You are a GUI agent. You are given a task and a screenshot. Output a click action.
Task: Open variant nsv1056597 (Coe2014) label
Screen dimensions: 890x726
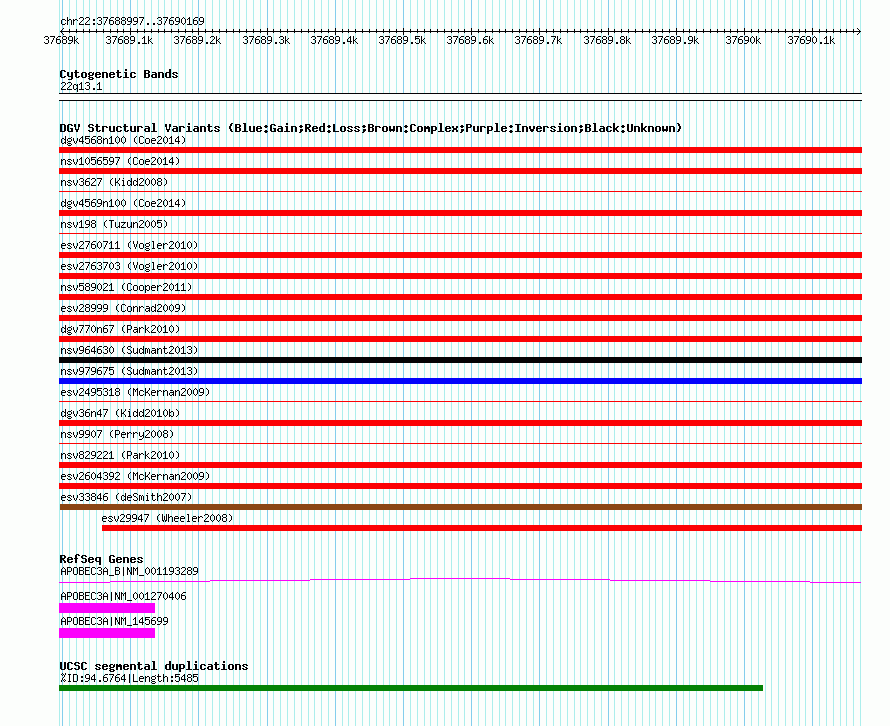point(120,161)
